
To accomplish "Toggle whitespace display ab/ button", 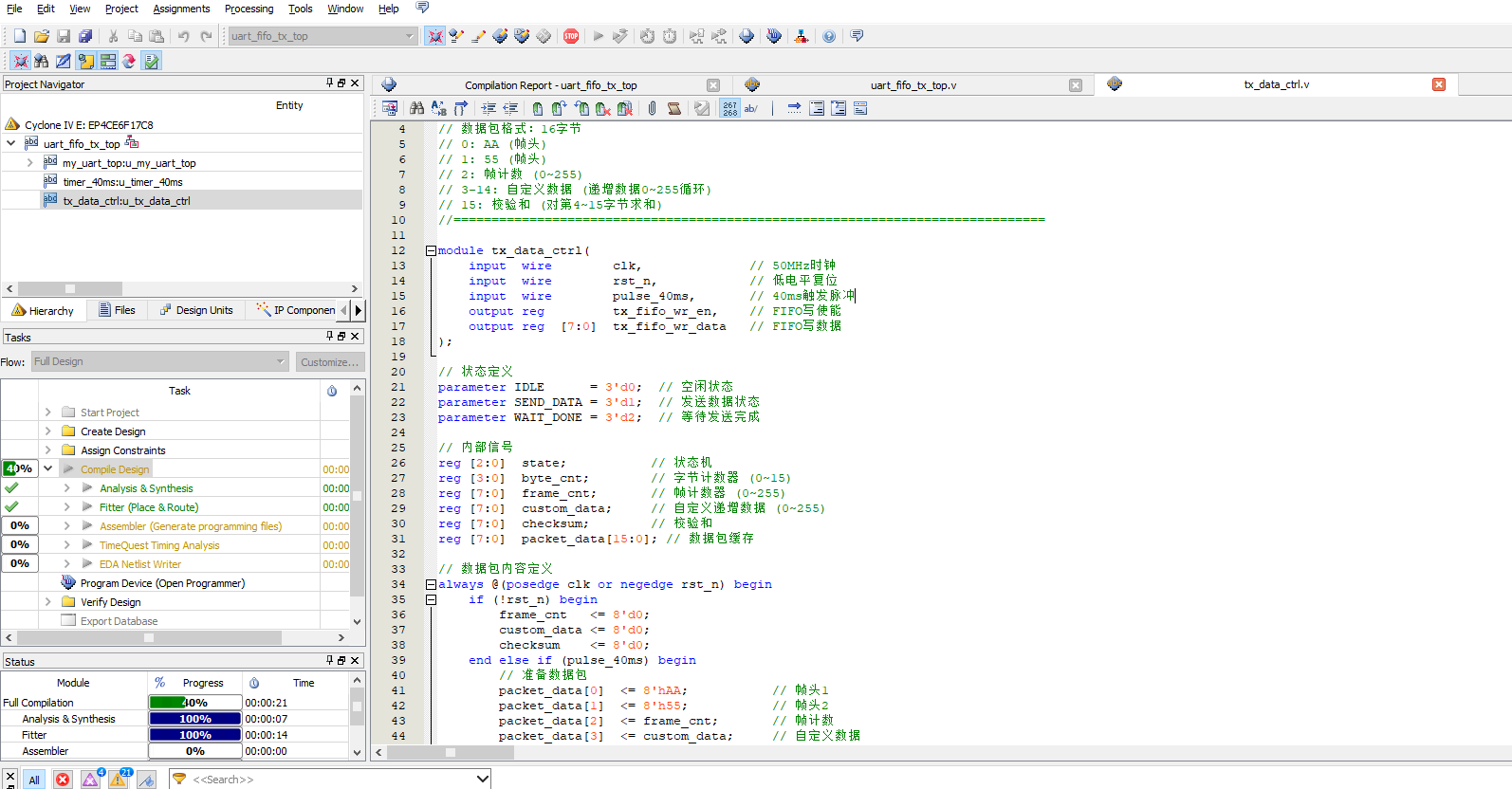I will pos(751,108).
